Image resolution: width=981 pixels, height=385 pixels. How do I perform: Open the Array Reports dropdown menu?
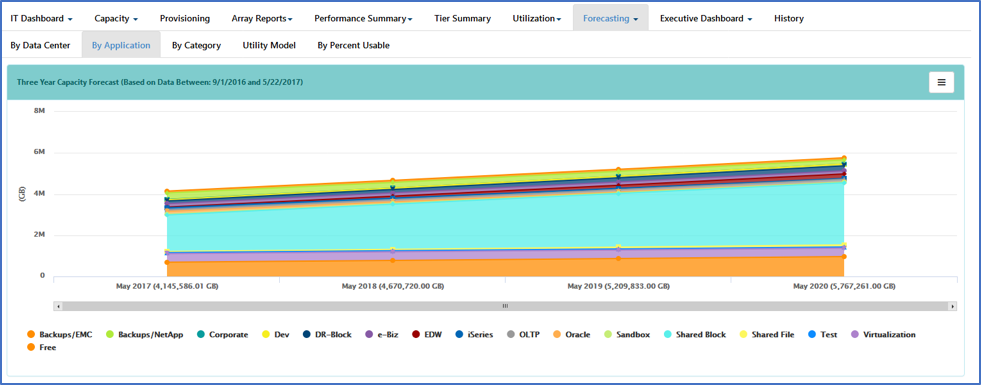pos(262,18)
